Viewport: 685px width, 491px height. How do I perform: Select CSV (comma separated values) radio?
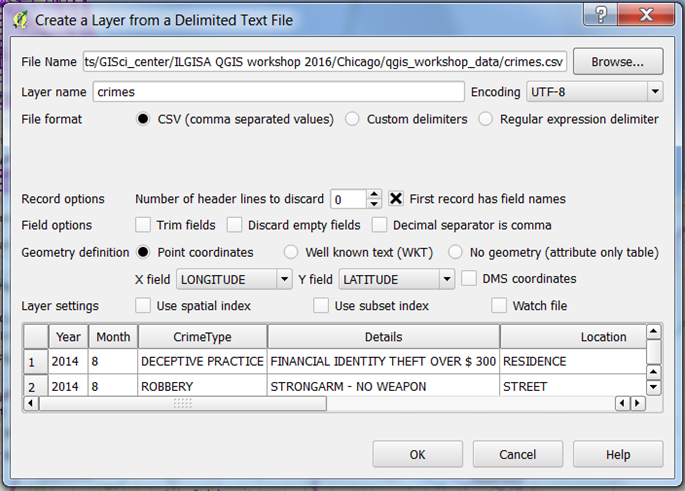tap(143, 119)
